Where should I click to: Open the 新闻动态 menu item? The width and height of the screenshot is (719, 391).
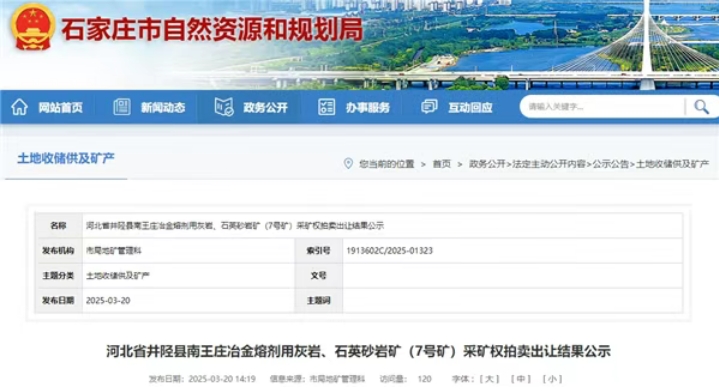click(163, 108)
